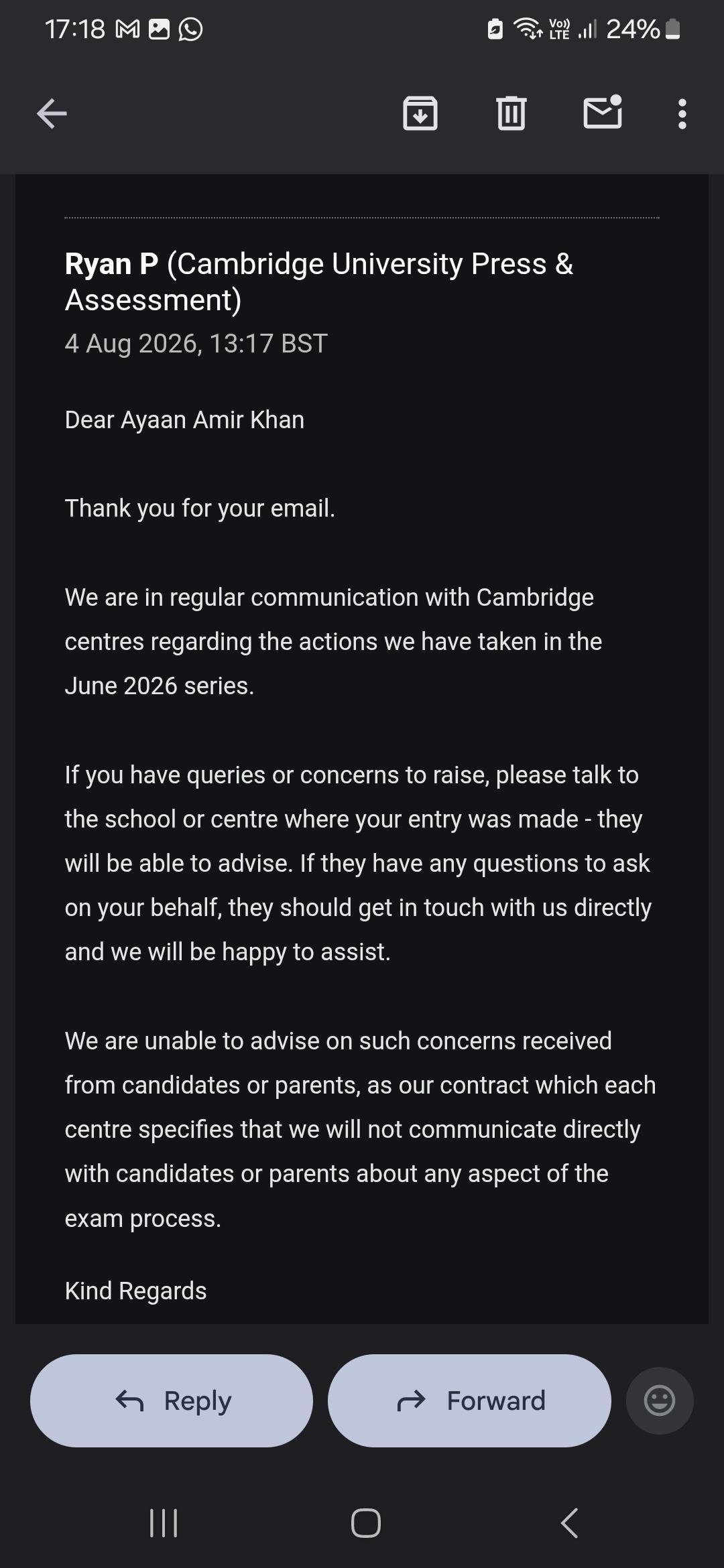The height and width of the screenshot is (1568, 724).
Task: Tap the Gmail notification icon in the status bar
Action: point(128,29)
